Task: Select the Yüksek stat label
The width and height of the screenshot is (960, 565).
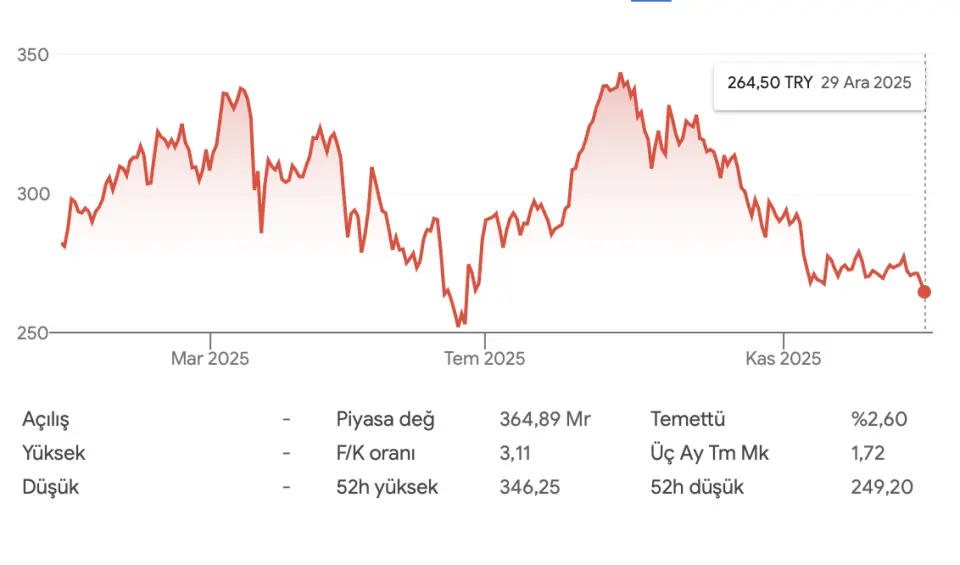Action: coord(53,453)
